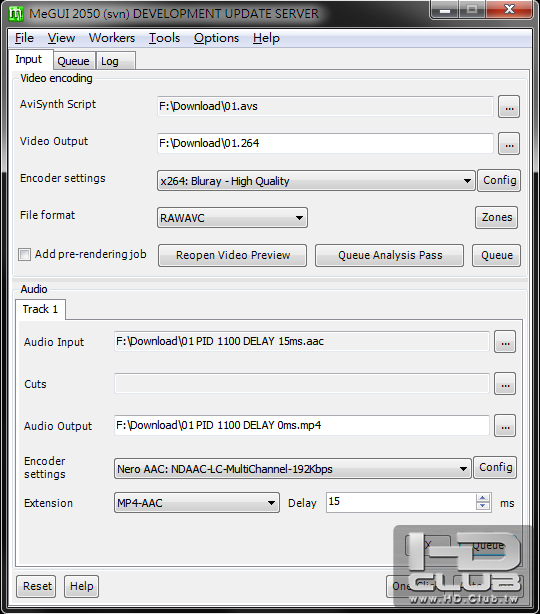Enable Add pre-rendering job checkbox
This screenshot has width=540, height=614.
24,255
